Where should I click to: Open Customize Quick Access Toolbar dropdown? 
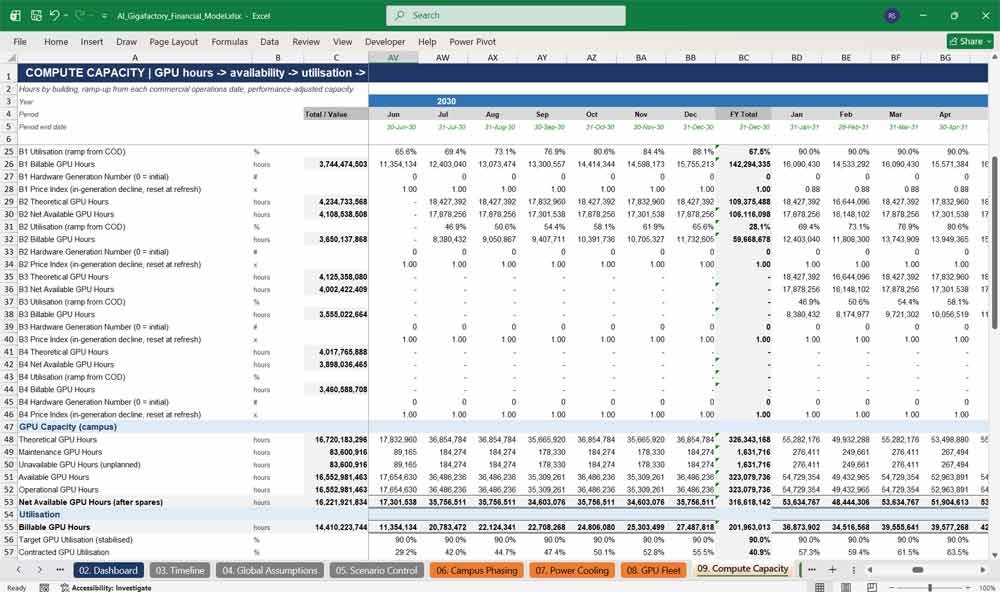coord(104,16)
